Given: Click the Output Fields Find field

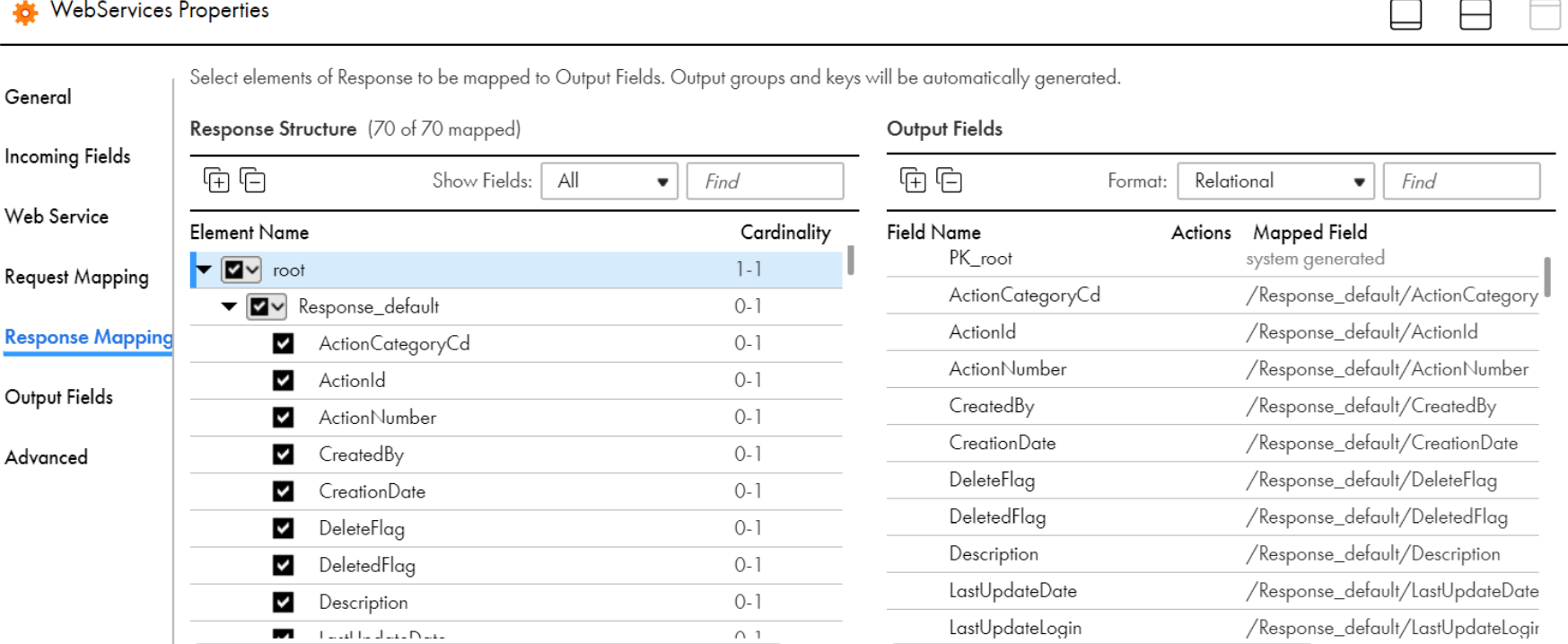Looking at the screenshot, I should pyautogui.click(x=1461, y=181).
